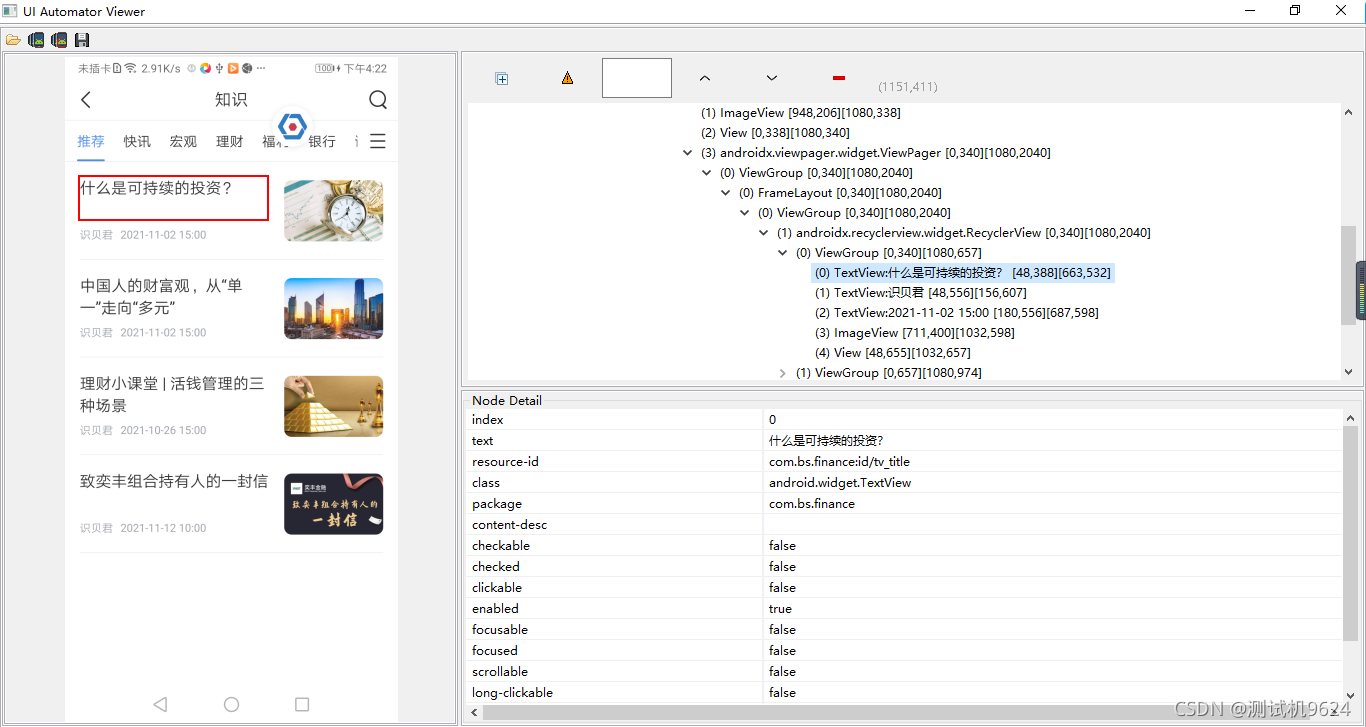Capture compressed hierarchy screenshot (second phone icon)
1366x727 pixels.
(x=59, y=40)
